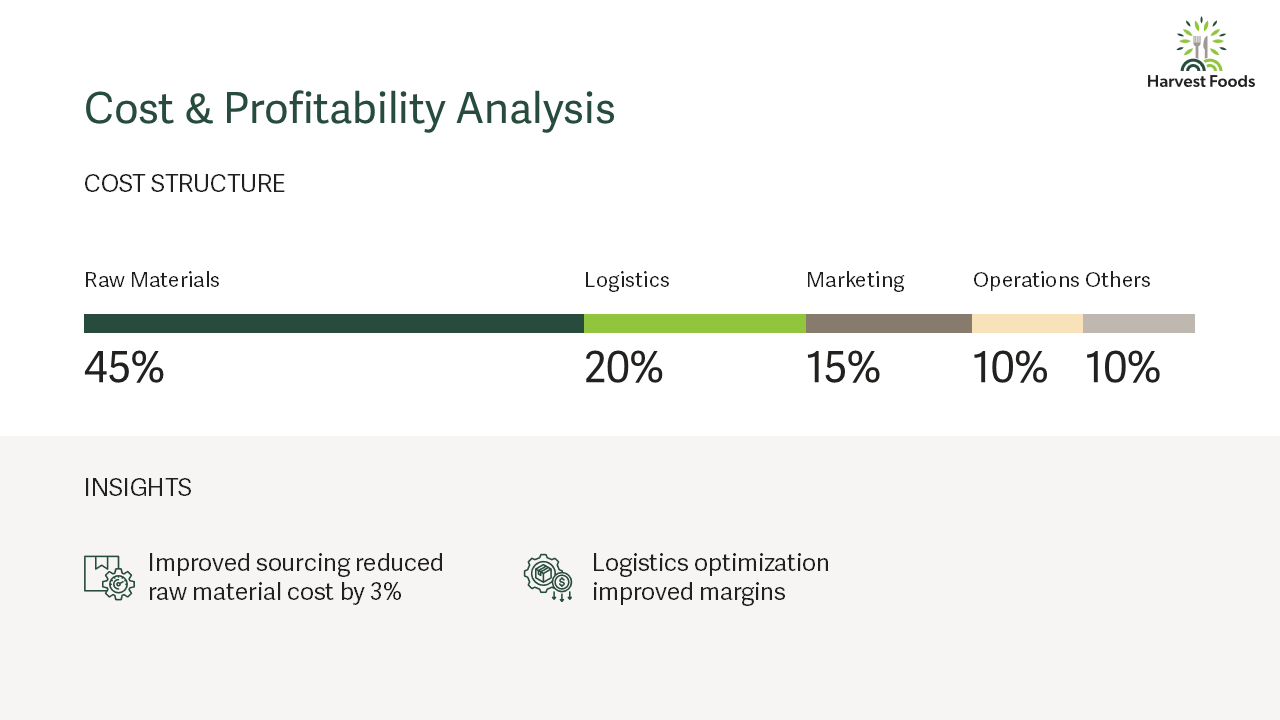Click the 45% value text
The image size is (1280, 720).
point(124,368)
